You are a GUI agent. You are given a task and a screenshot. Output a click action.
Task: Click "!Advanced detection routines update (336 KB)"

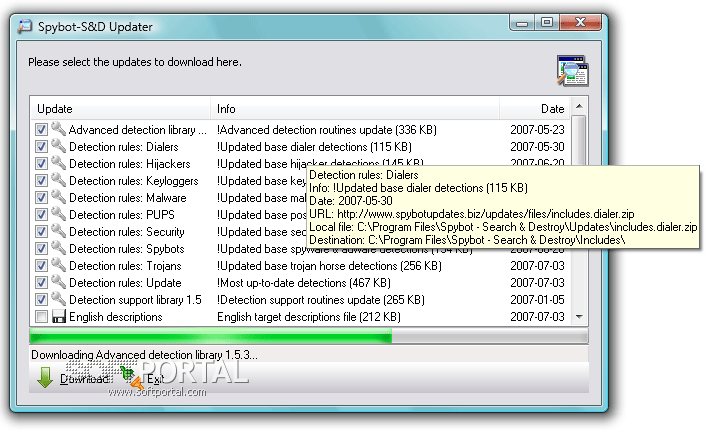tap(326, 130)
